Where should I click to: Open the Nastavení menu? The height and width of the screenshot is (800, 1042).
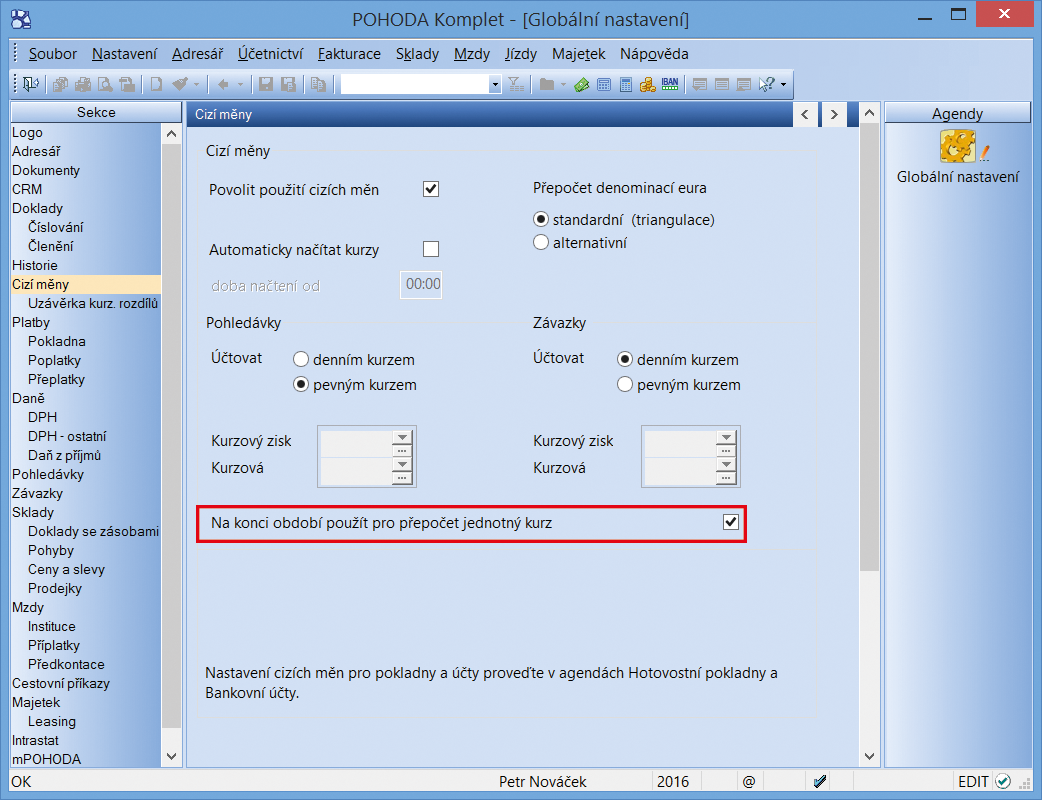(124, 54)
